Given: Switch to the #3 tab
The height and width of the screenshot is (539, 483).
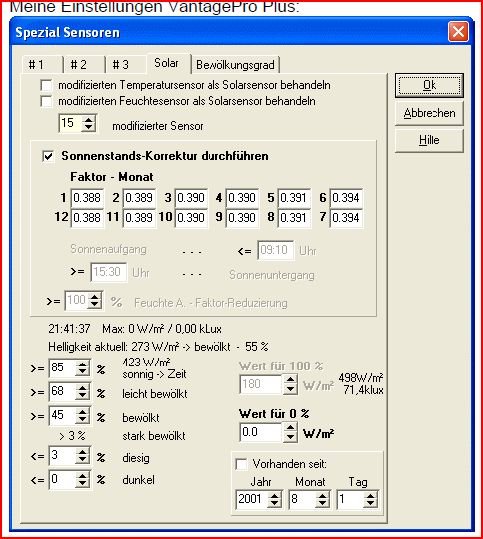Looking at the screenshot, I should [x=126, y=65].
